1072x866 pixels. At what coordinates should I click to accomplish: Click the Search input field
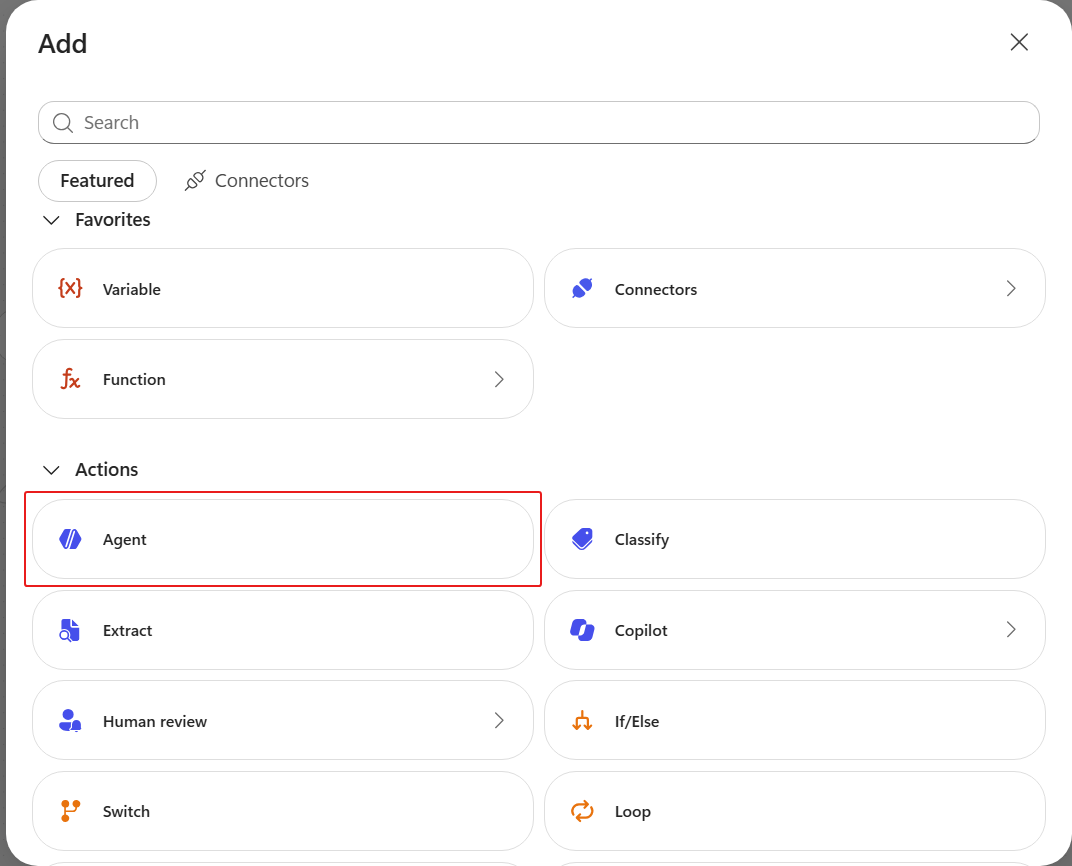pyautogui.click(x=539, y=123)
